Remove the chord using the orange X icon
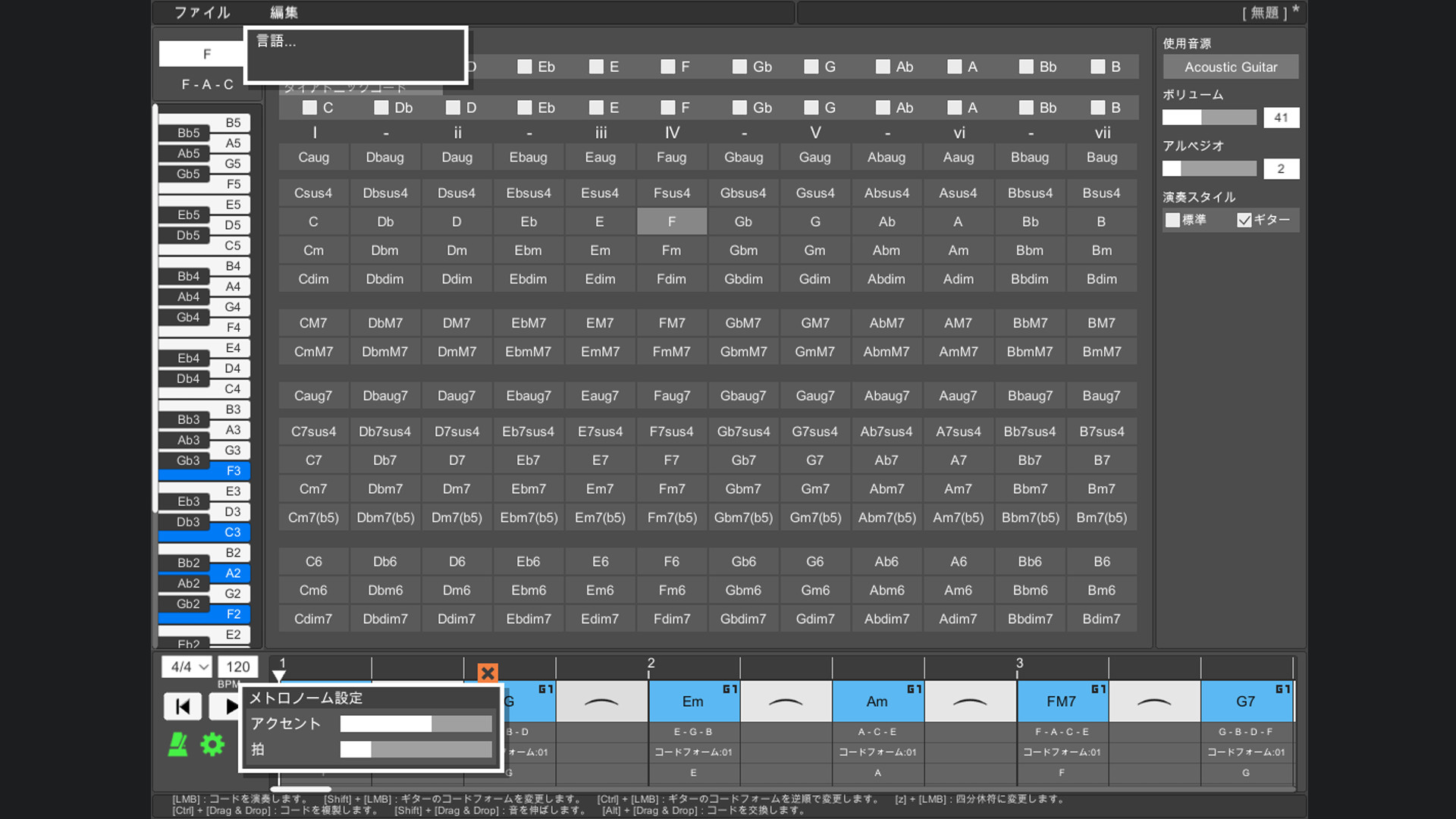The height and width of the screenshot is (819, 1456). click(488, 673)
